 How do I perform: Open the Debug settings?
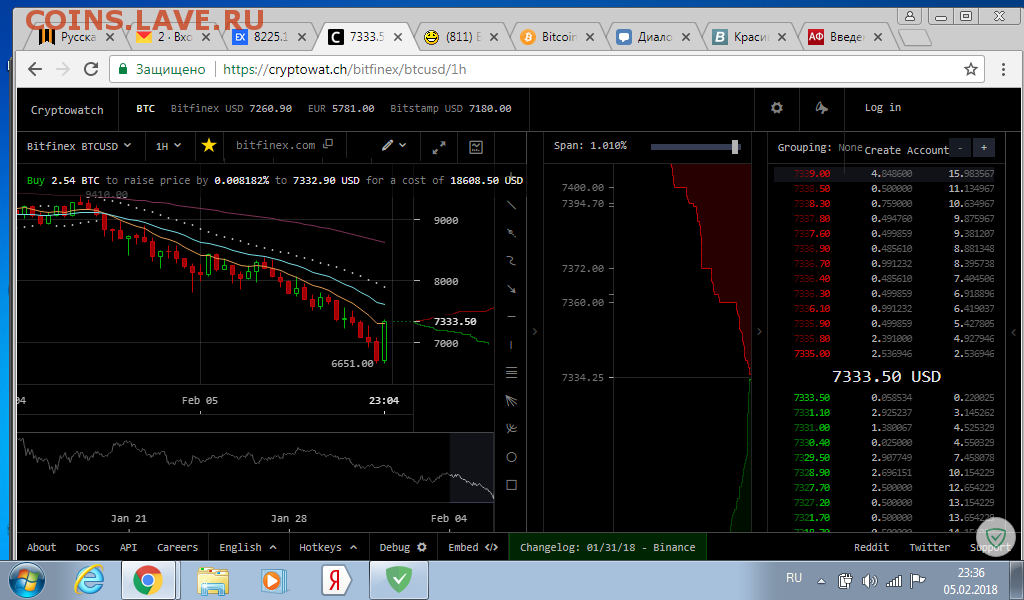pos(403,547)
